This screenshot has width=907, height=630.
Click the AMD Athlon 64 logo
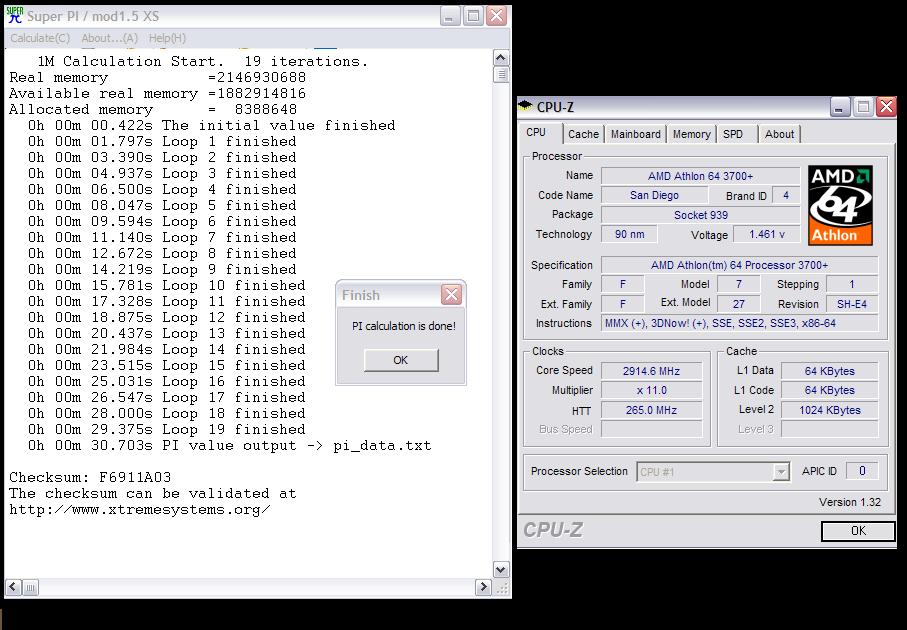840,205
